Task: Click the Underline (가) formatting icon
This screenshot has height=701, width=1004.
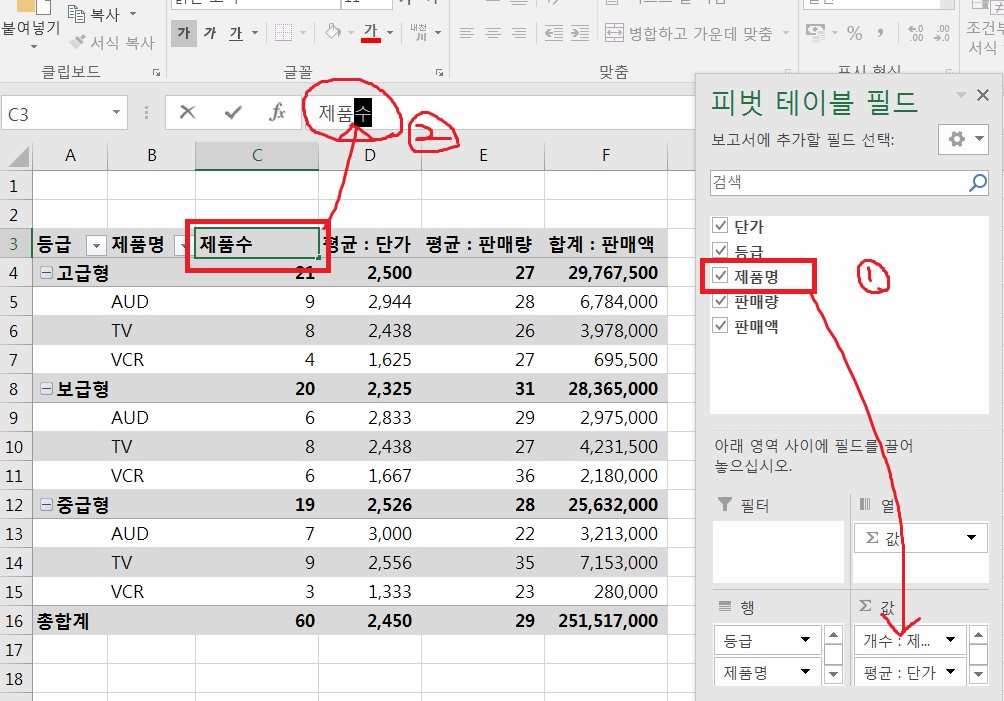Action: (236, 34)
